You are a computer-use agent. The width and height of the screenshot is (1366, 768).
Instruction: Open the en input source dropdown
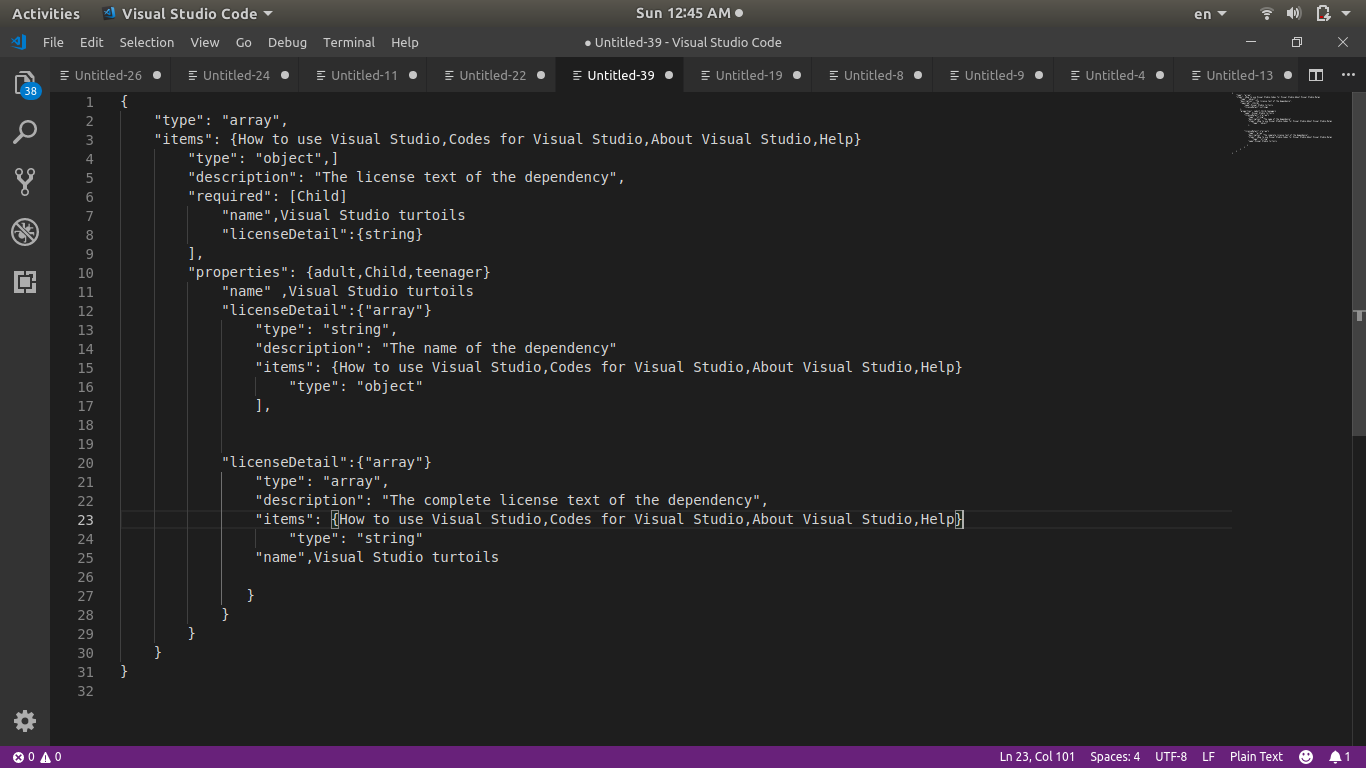tap(1210, 14)
